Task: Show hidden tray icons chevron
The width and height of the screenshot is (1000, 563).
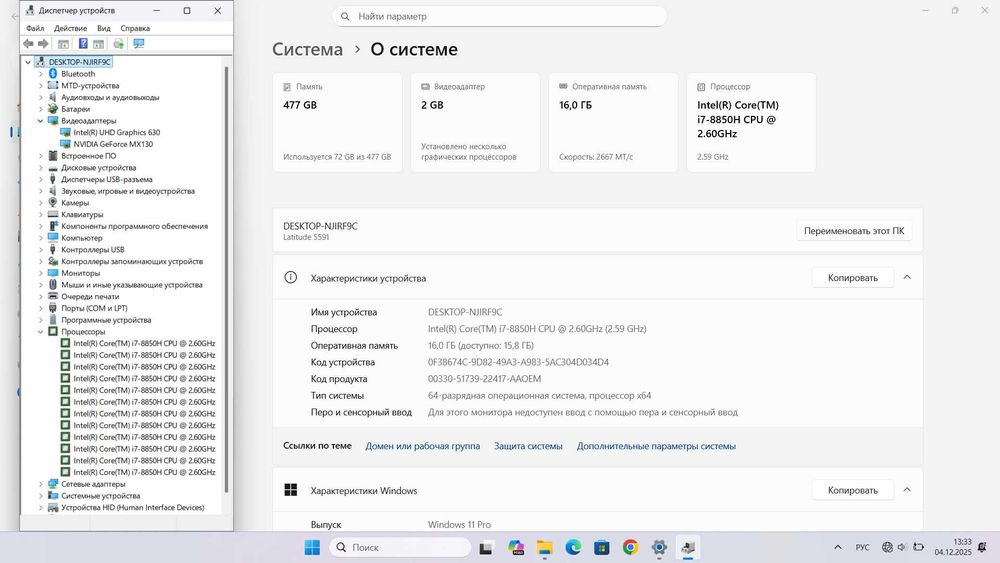Action: click(838, 547)
